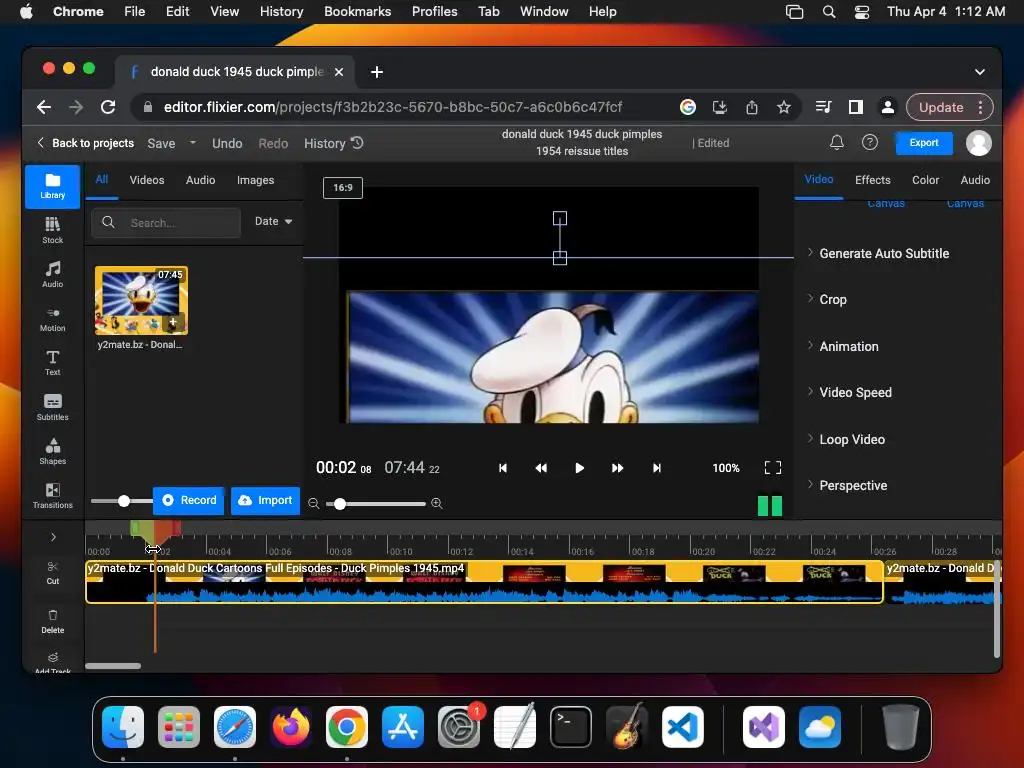Screen dimensions: 1024x768
Task: Click the timeline playhead marker
Action: (x=155, y=534)
